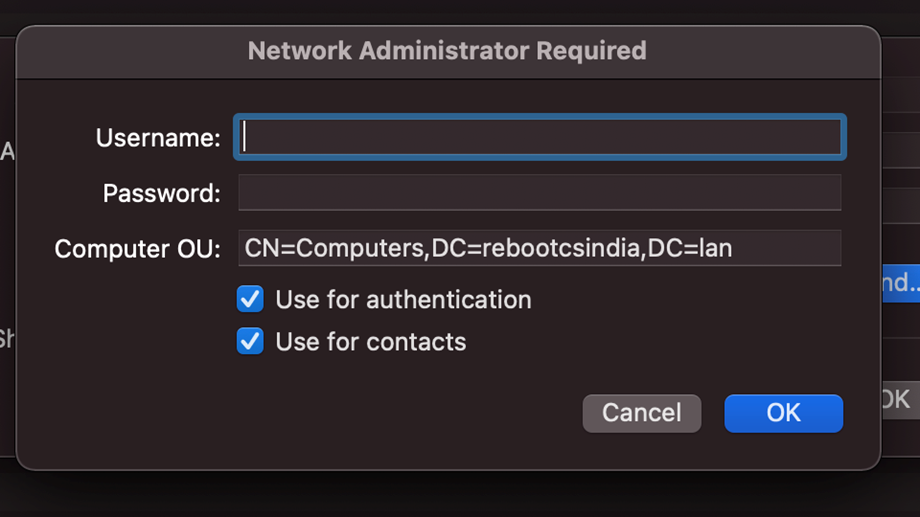Click "CN=Computers" in the Computer OU value
The width and height of the screenshot is (920, 517).
[334, 248]
